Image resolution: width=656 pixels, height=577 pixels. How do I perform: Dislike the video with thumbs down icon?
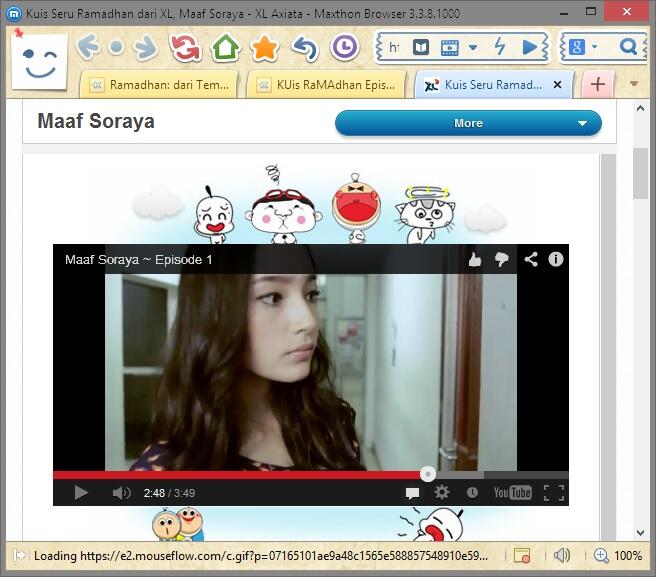[x=501, y=259]
